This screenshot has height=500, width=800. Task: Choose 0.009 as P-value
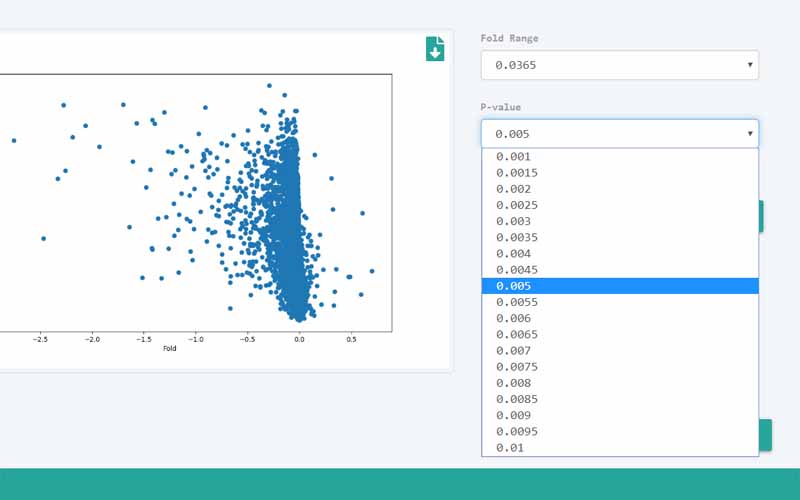[619, 415]
